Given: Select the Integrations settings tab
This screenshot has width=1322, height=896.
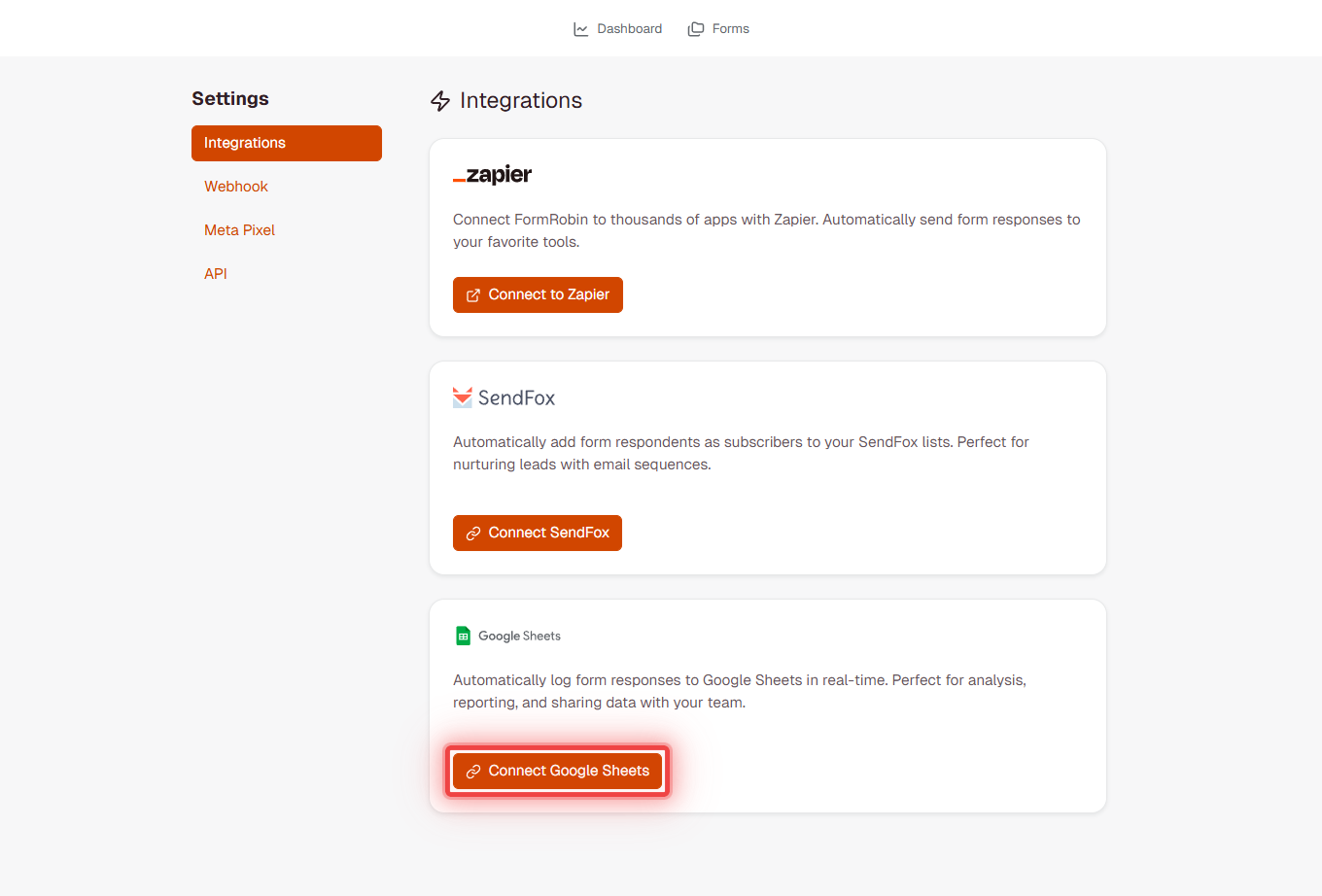Looking at the screenshot, I should tap(287, 143).
